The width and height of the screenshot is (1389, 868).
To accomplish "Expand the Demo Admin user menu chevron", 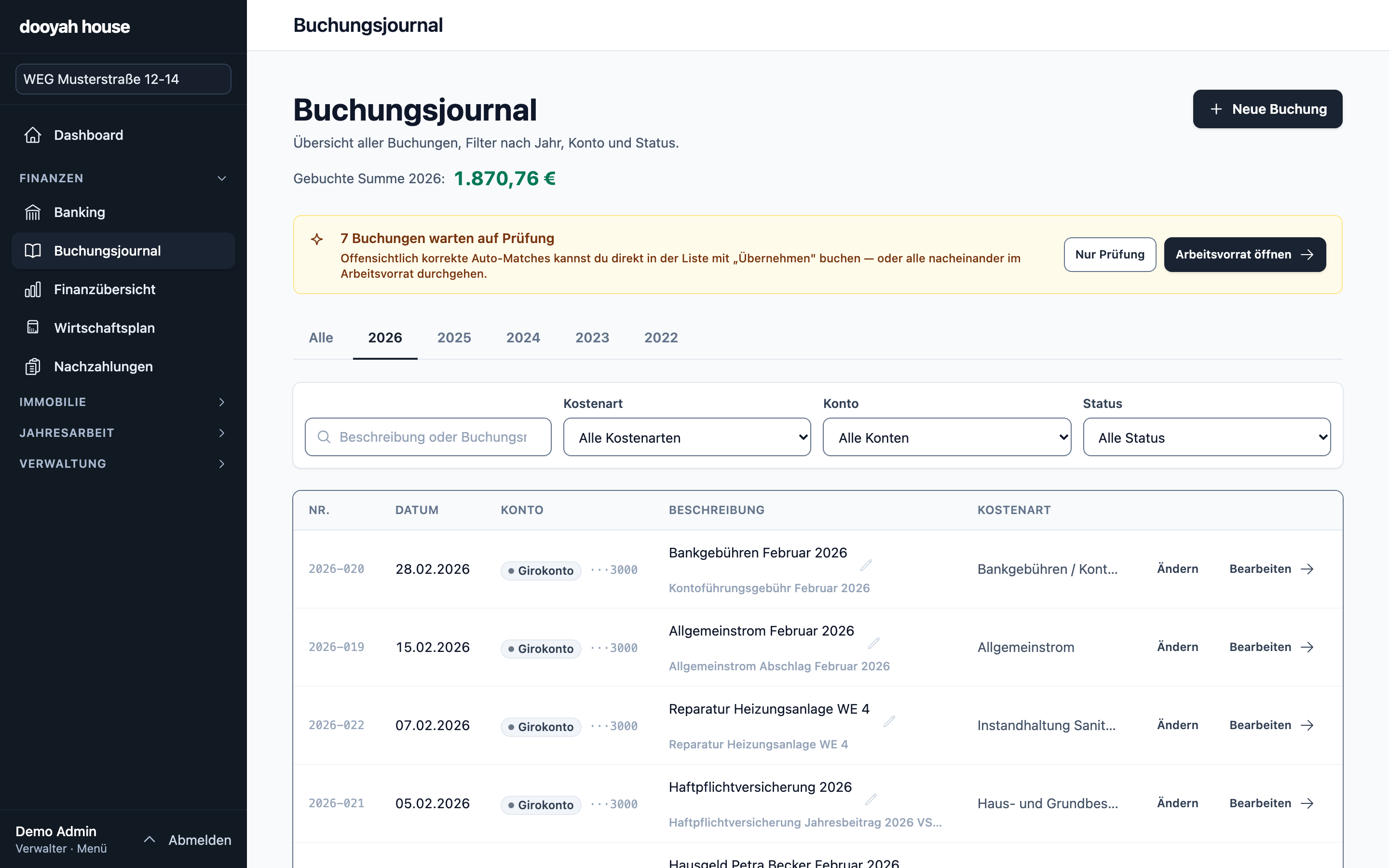I will pyautogui.click(x=149, y=839).
